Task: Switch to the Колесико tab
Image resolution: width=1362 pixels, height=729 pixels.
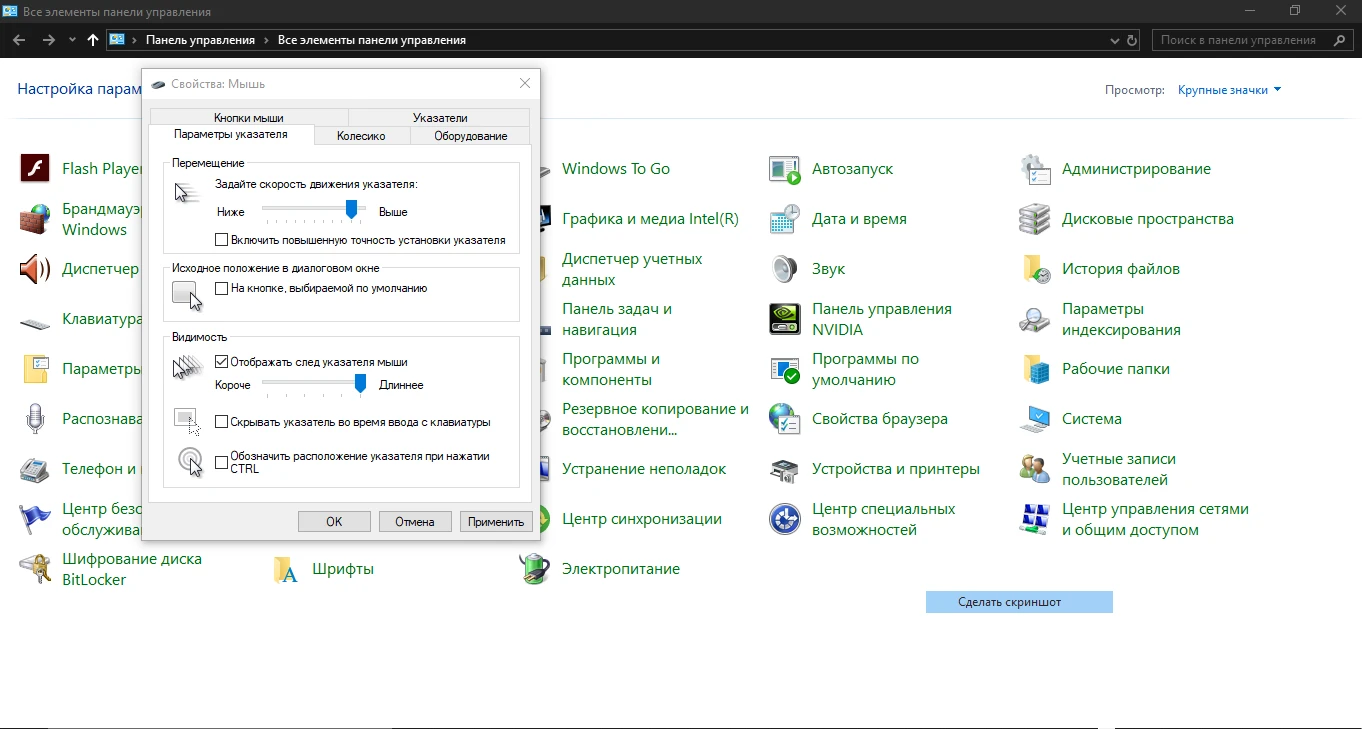Action: tap(360, 136)
